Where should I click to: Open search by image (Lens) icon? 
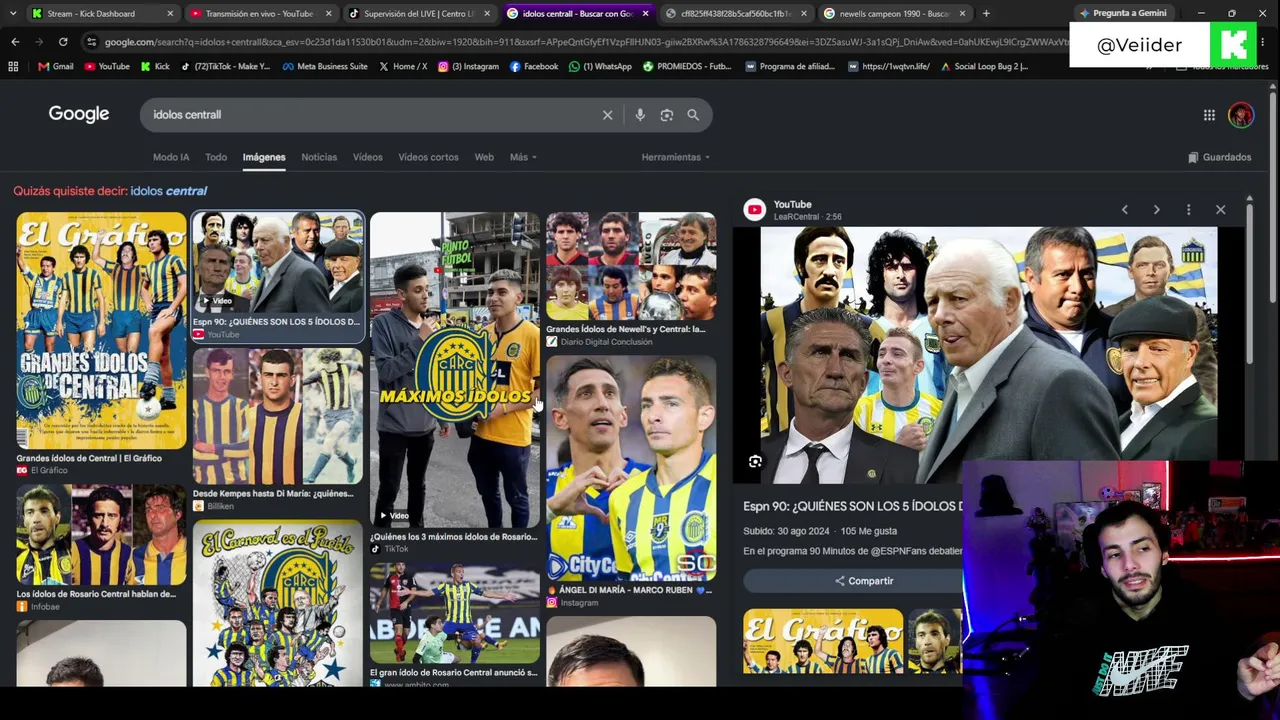667,115
